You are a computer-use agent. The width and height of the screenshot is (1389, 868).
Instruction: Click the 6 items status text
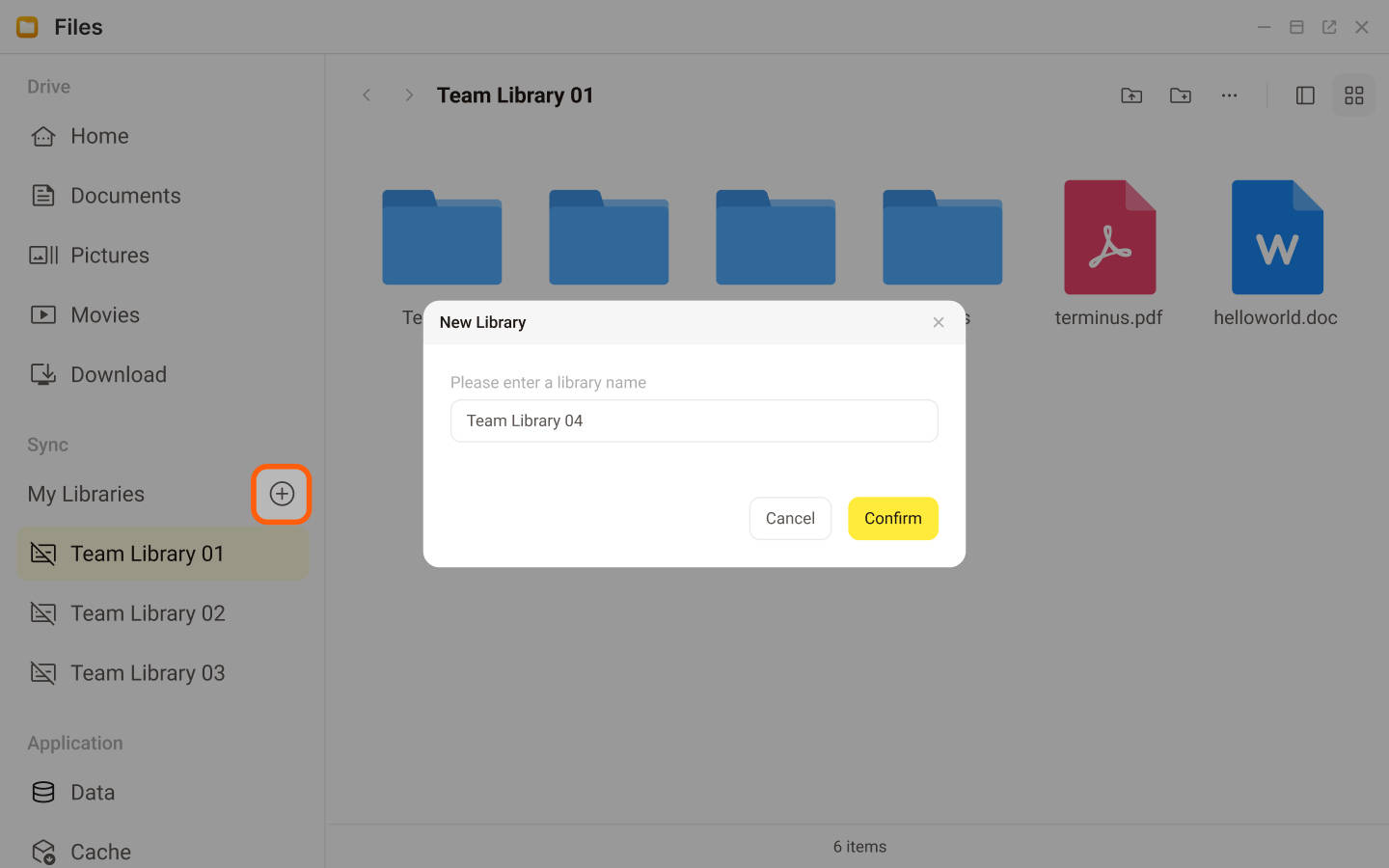pyautogui.click(x=859, y=847)
